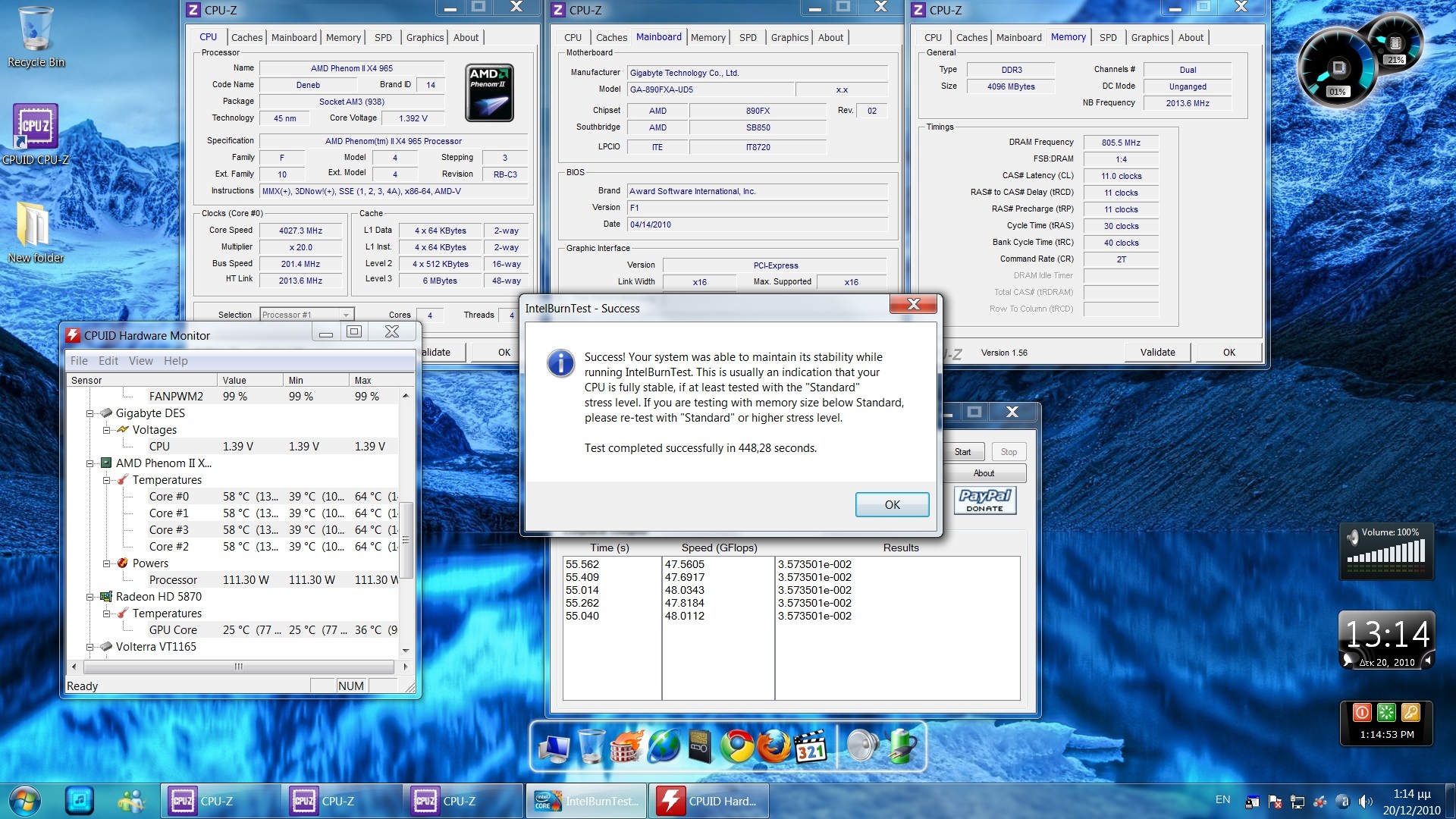This screenshot has width=1456, height=819.
Task: Click the network tray icon
Action: coord(1298,802)
